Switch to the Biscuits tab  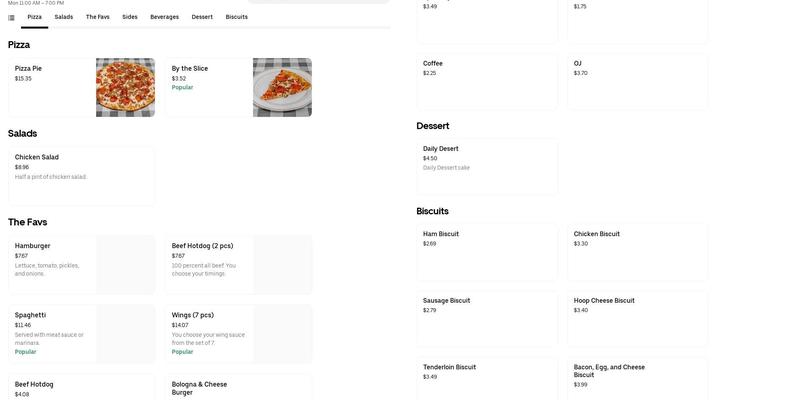click(x=237, y=17)
